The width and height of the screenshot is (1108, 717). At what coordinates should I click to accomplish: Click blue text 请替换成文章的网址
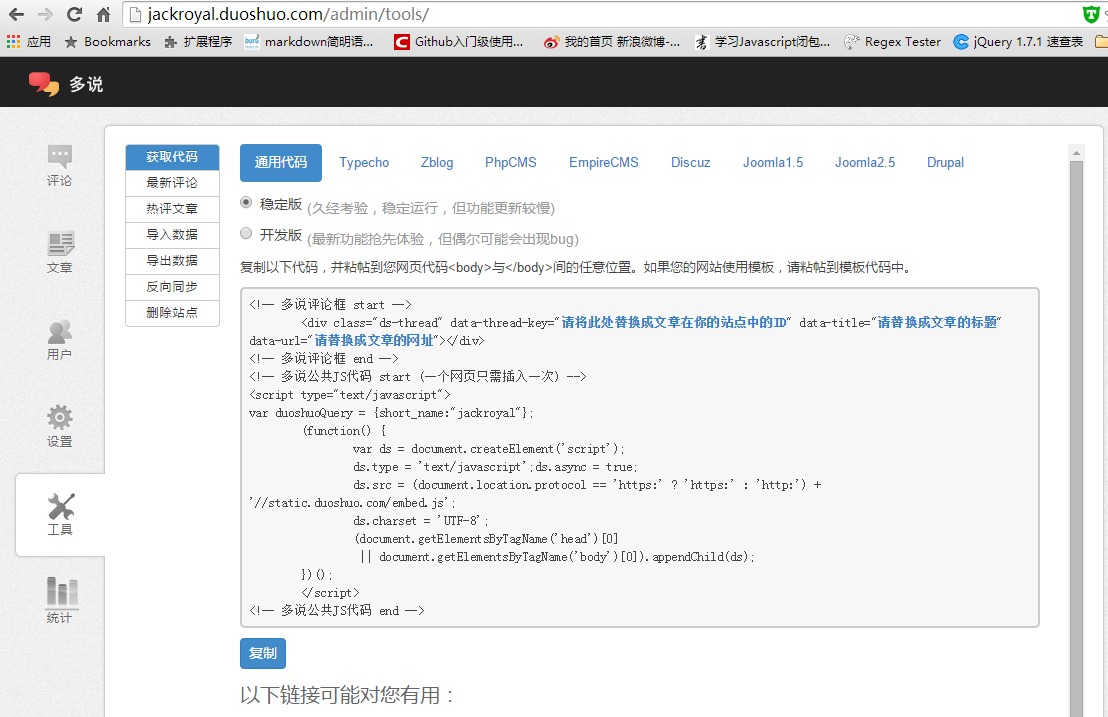pyautogui.click(x=374, y=340)
